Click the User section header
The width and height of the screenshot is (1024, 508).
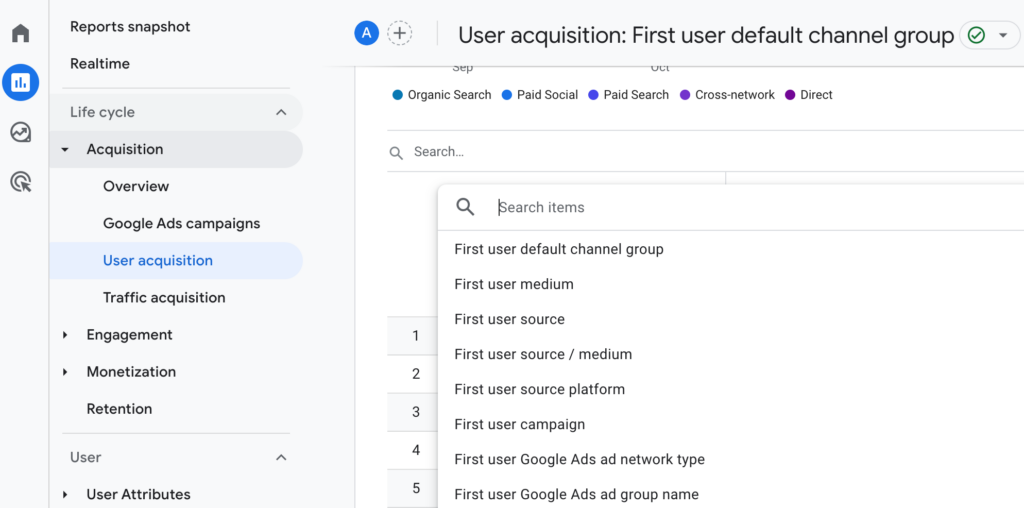coord(176,457)
